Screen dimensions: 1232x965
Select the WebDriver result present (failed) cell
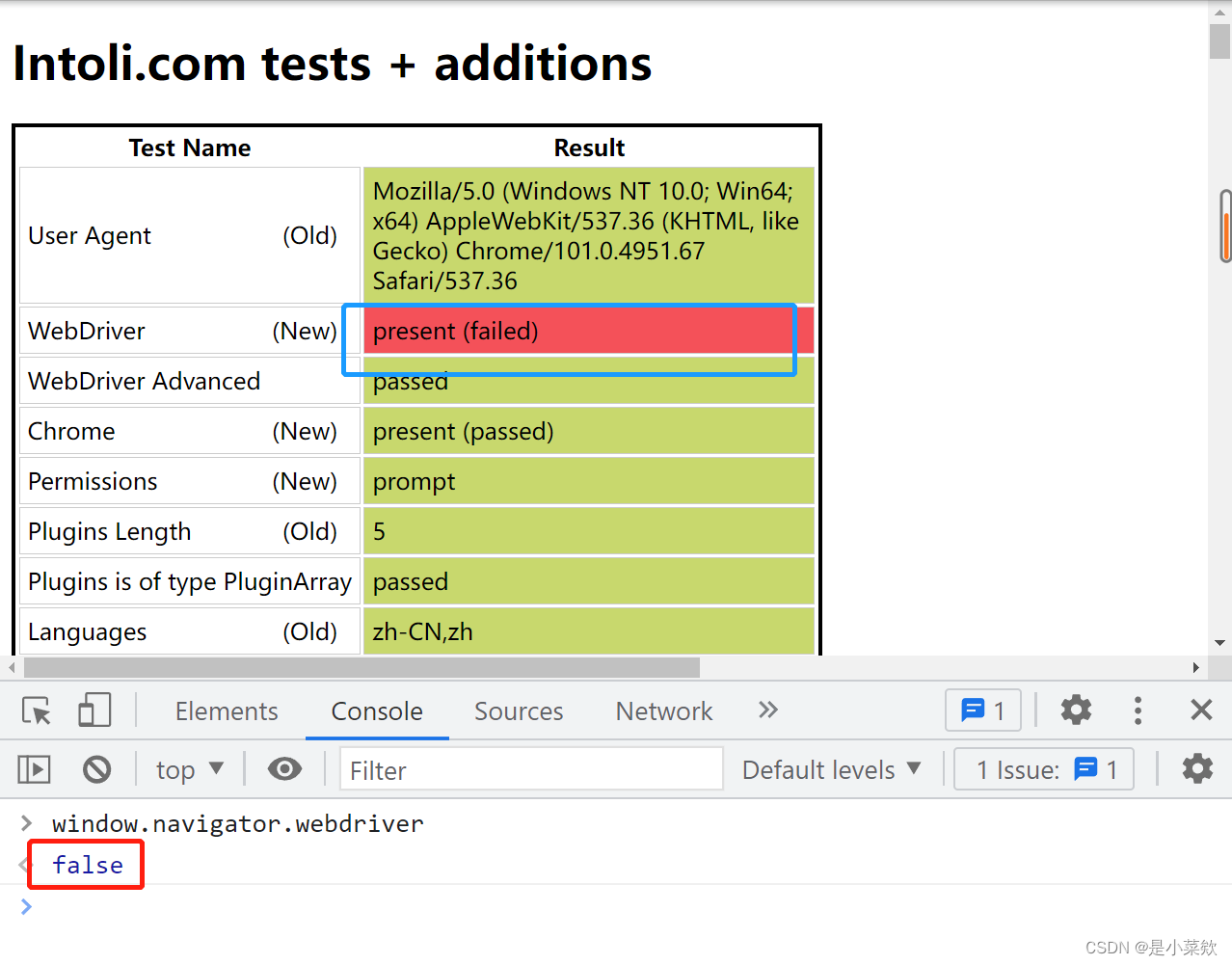(588, 331)
